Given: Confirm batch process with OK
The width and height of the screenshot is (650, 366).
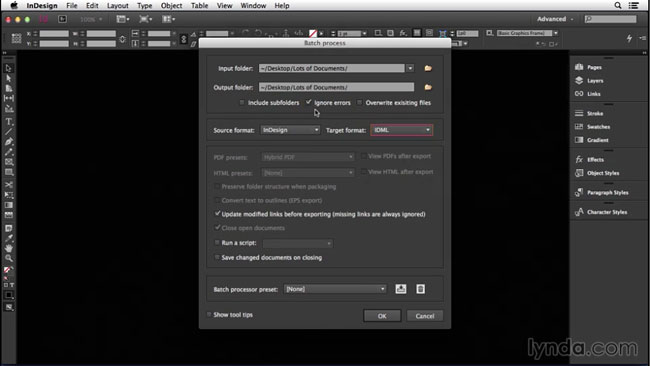Looking at the screenshot, I should (382, 316).
